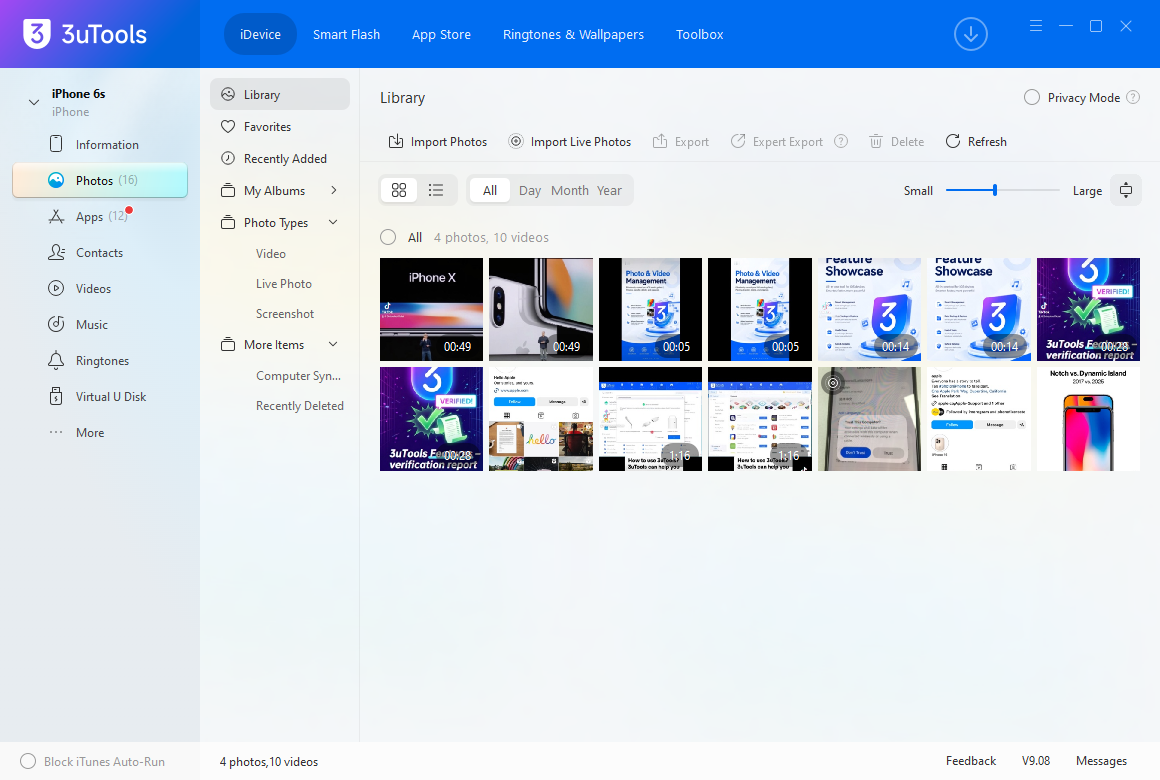Open Computer Syn... item
The width and height of the screenshot is (1160, 780).
point(298,375)
